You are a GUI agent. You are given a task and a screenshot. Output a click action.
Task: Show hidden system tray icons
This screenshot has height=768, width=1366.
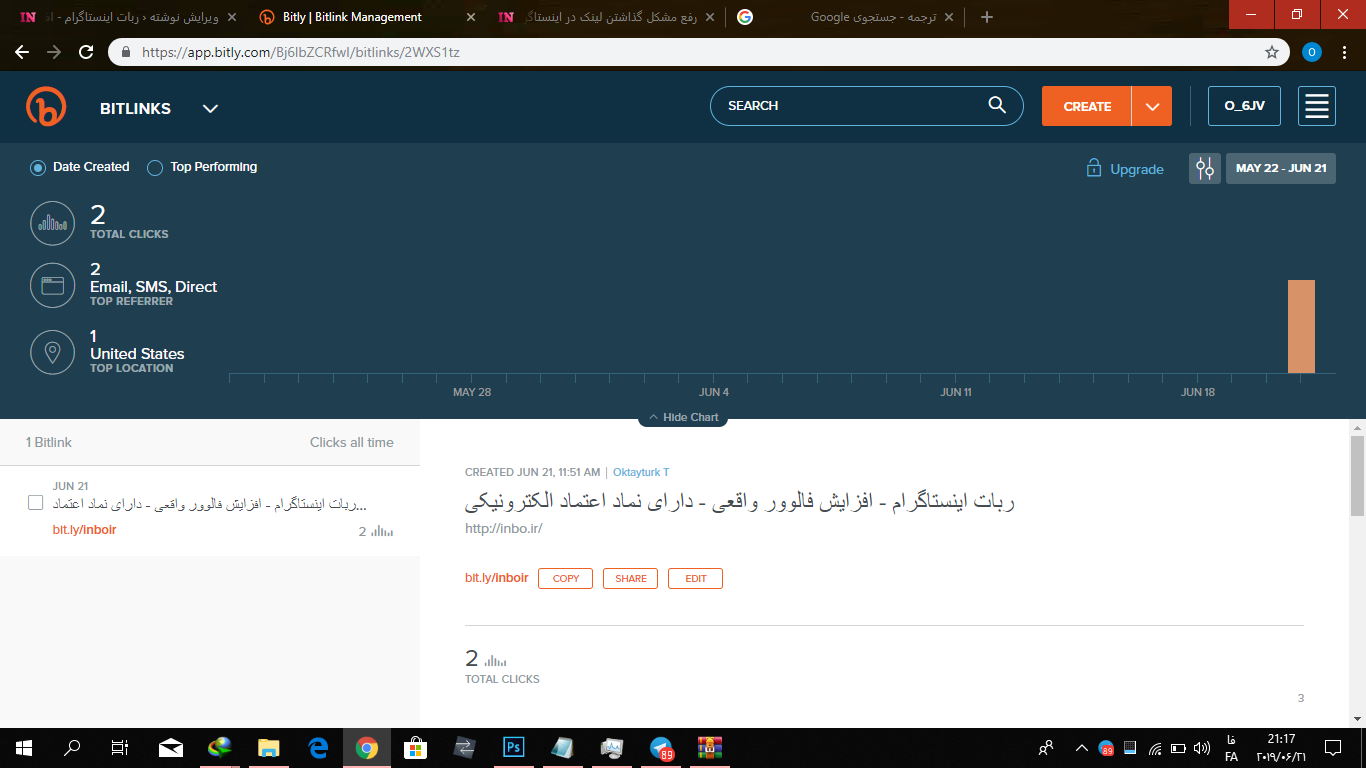pos(1082,747)
